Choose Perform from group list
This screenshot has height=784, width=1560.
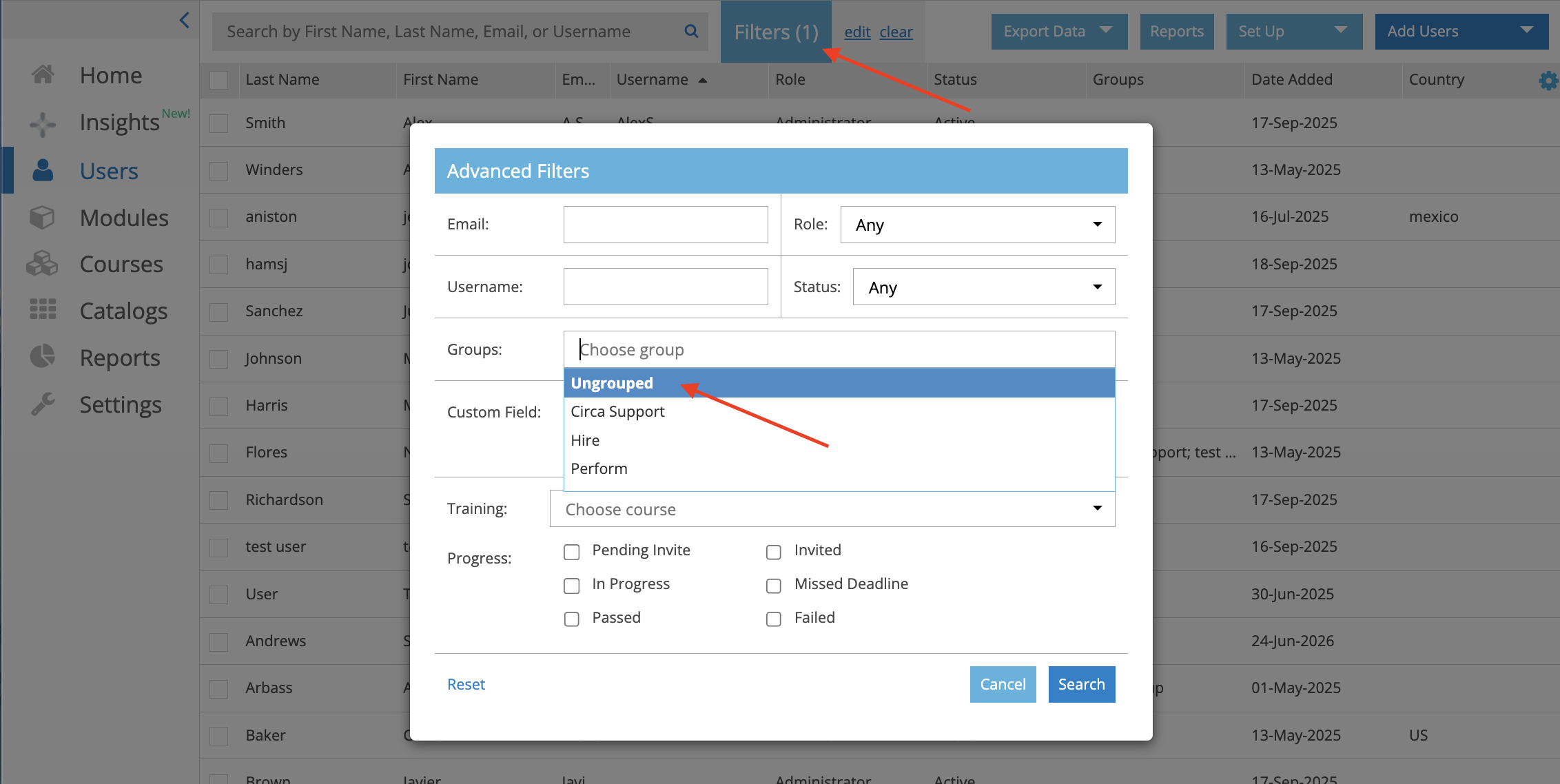[839, 468]
